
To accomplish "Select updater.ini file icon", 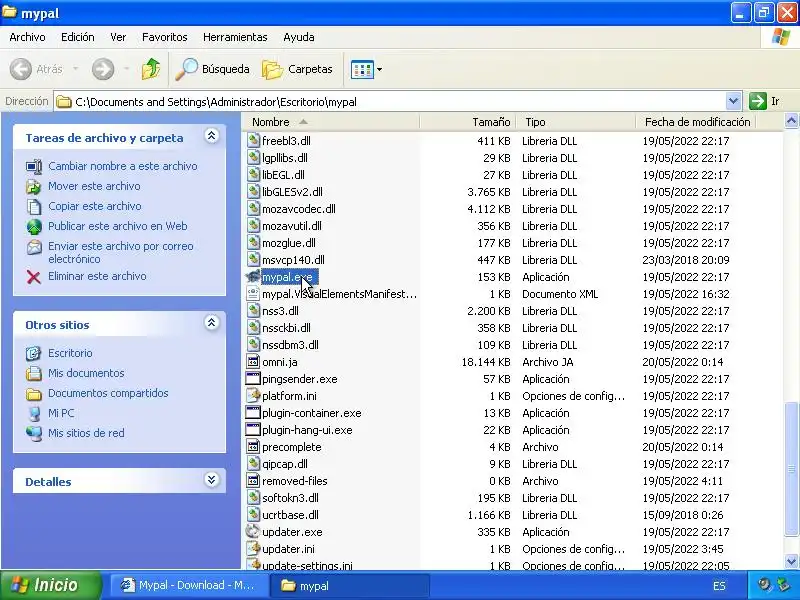I will [x=253, y=549].
